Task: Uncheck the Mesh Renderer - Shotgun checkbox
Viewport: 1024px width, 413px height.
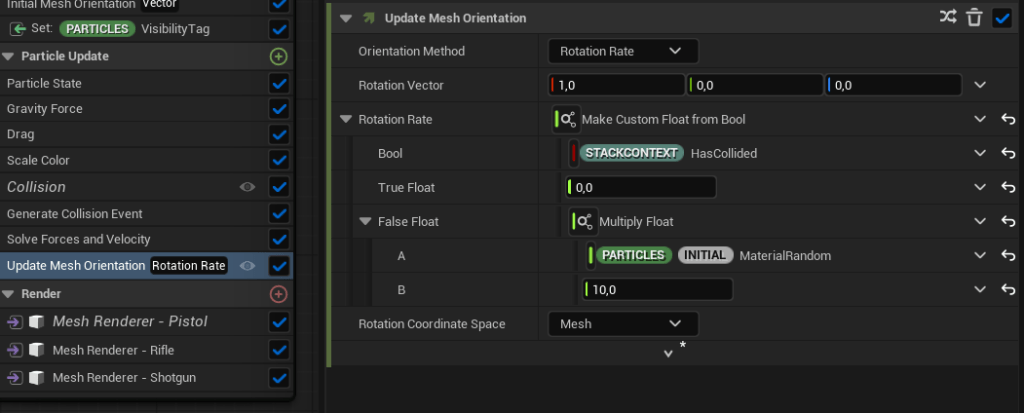Action: click(x=279, y=378)
